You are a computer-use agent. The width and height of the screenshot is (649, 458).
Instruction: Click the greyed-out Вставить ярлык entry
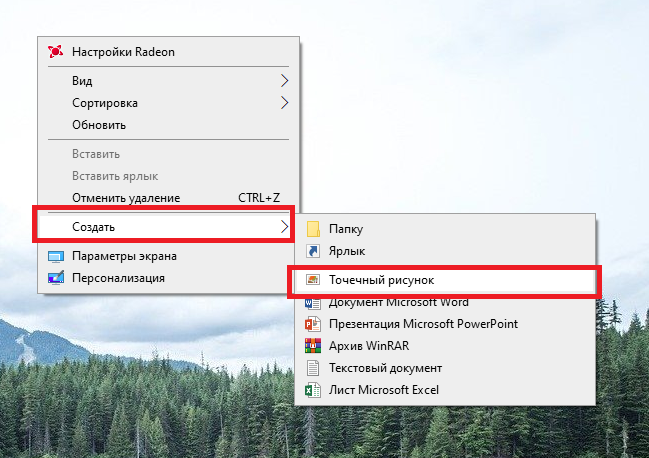pyautogui.click(x=168, y=176)
